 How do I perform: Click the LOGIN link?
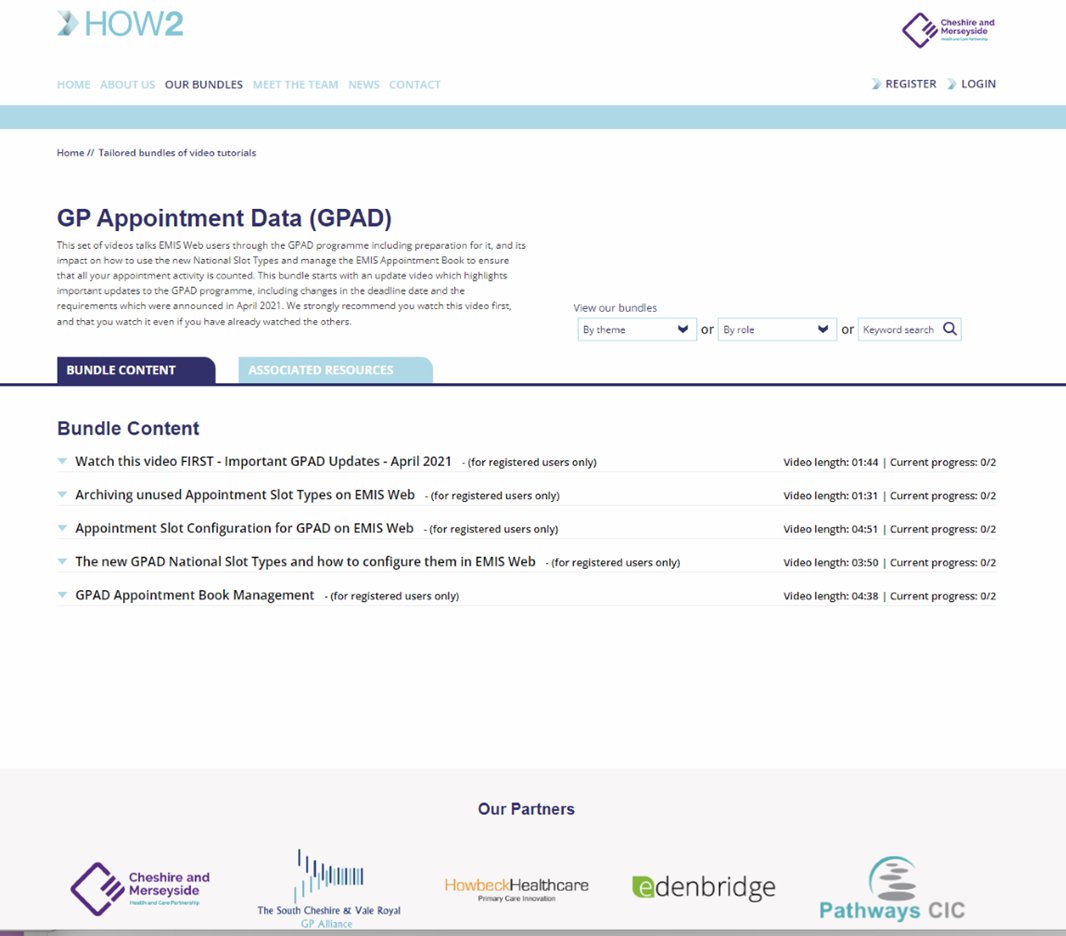978,84
